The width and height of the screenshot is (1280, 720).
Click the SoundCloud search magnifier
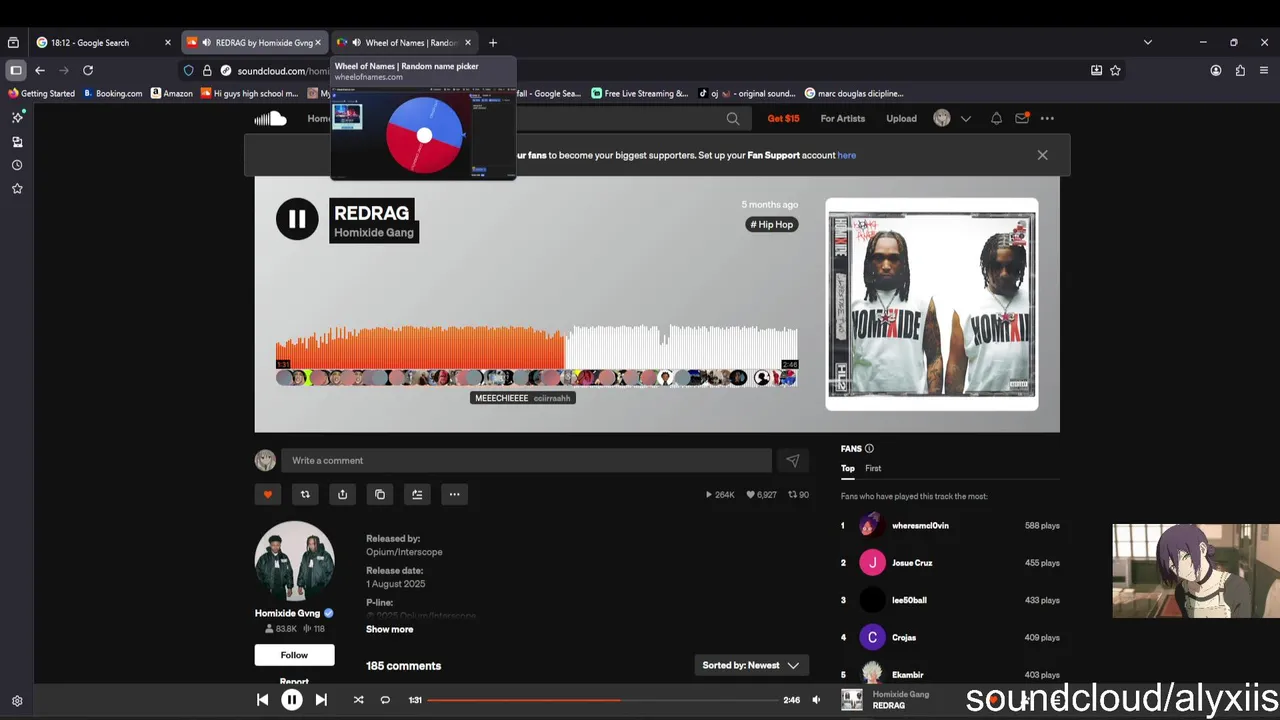(x=733, y=119)
